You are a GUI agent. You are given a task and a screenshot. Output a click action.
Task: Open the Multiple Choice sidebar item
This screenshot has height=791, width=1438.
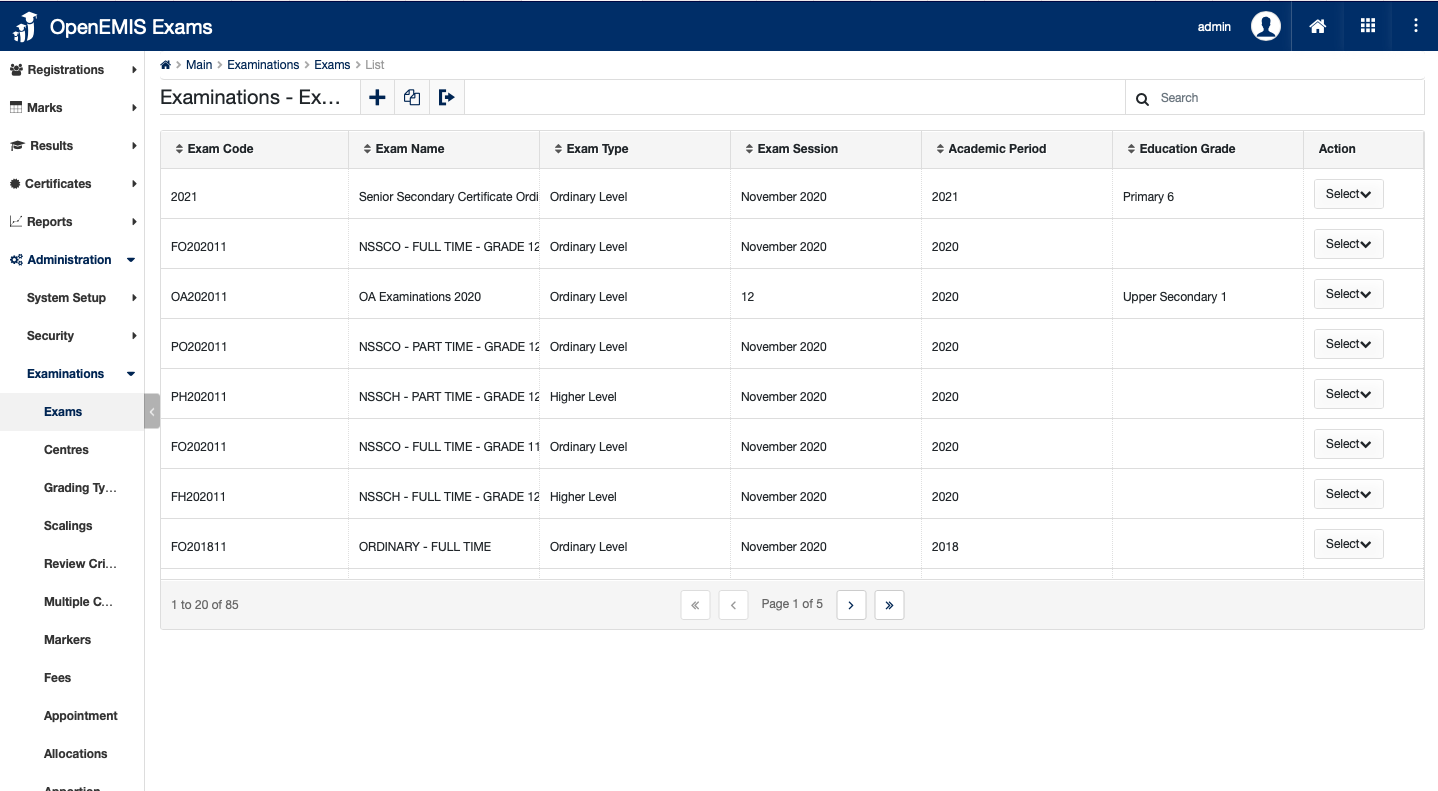[72, 602]
